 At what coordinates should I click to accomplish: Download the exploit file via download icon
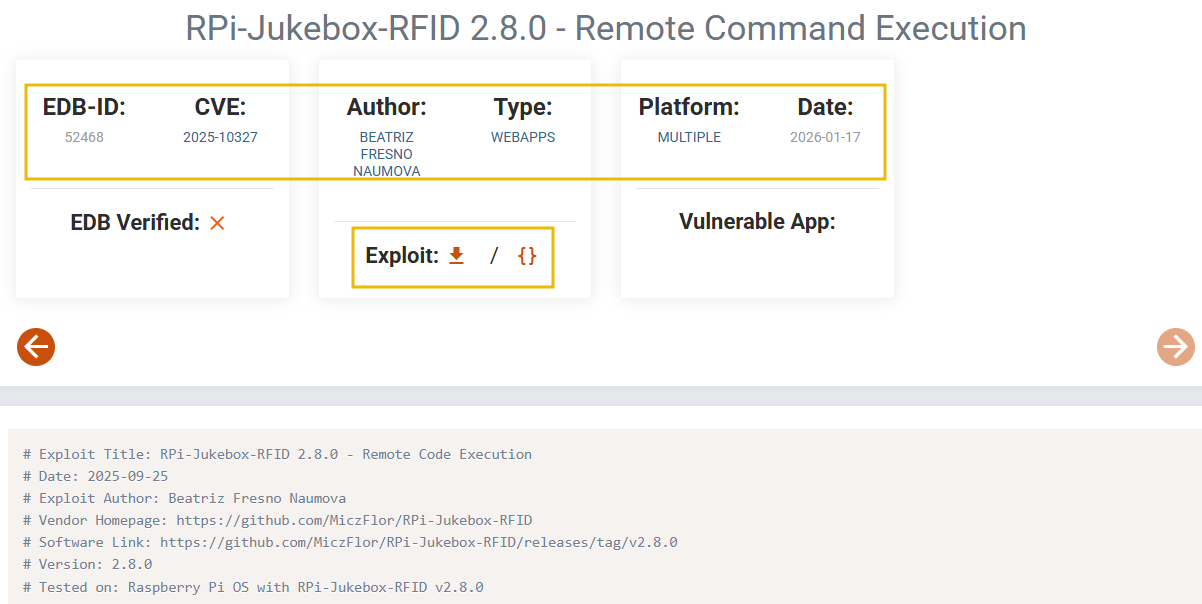[x=456, y=255]
